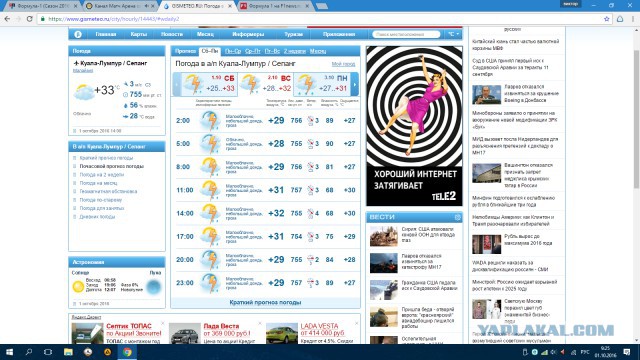Switch to the Прогноз tab
The height and width of the screenshot is (360, 640).
coord(185,51)
